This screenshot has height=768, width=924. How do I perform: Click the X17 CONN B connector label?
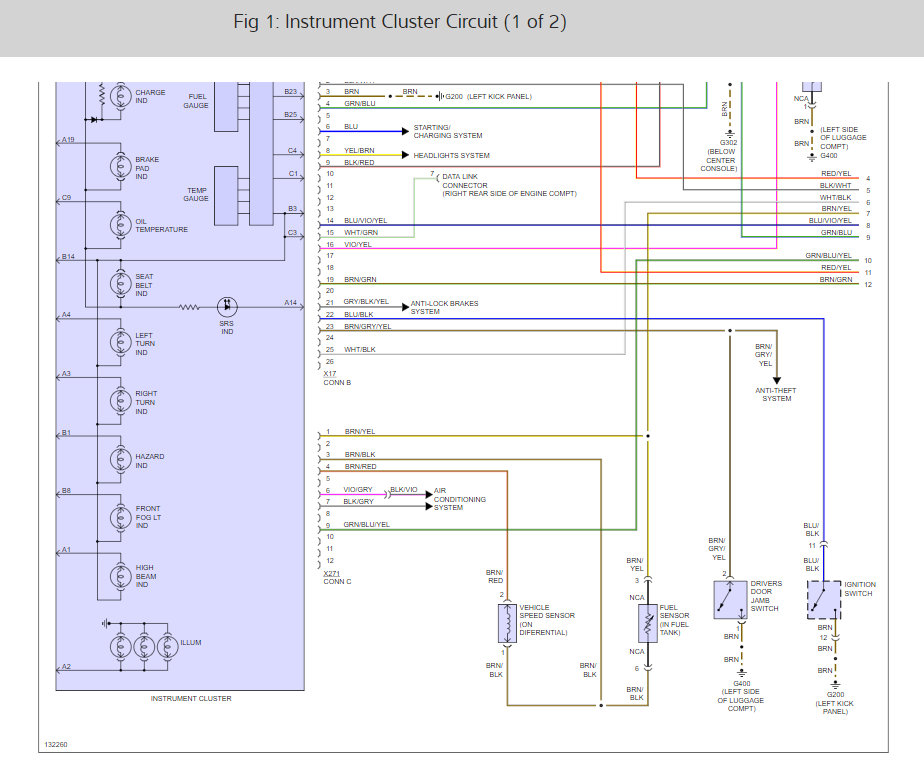click(x=337, y=378)
